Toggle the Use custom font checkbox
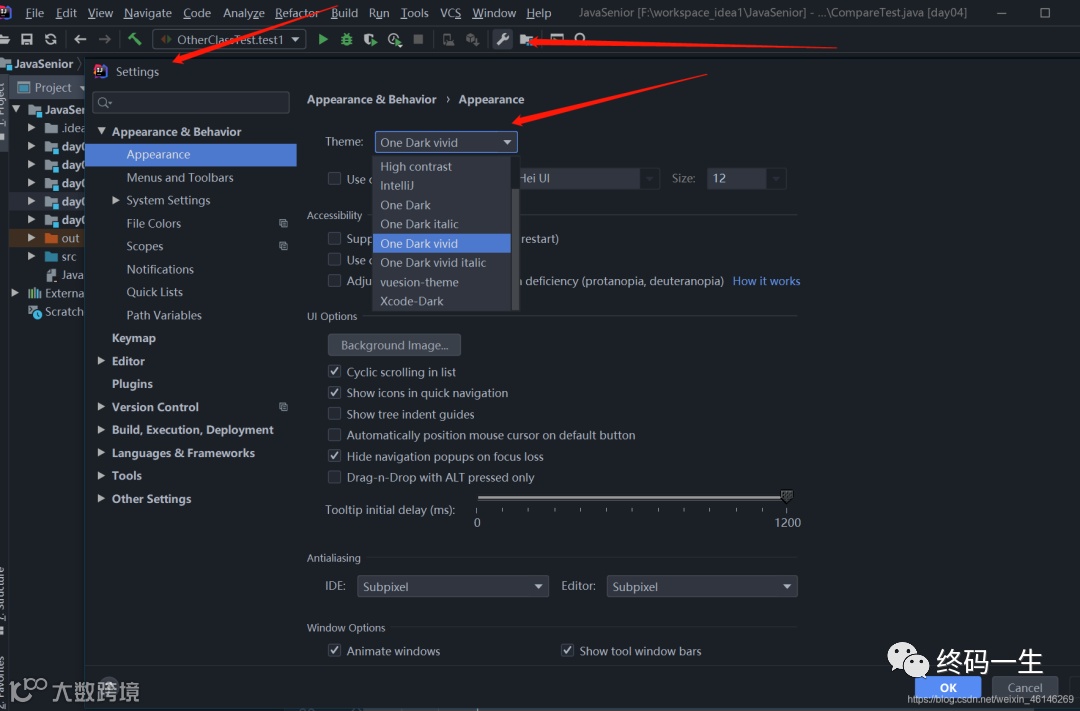This screenshot has height=711, width=1080. [x=335, y=178]
